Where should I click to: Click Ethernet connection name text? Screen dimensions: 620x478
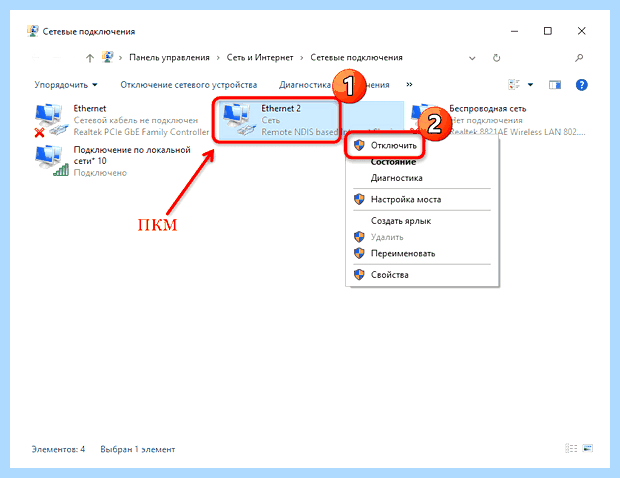tap(90, 108)
